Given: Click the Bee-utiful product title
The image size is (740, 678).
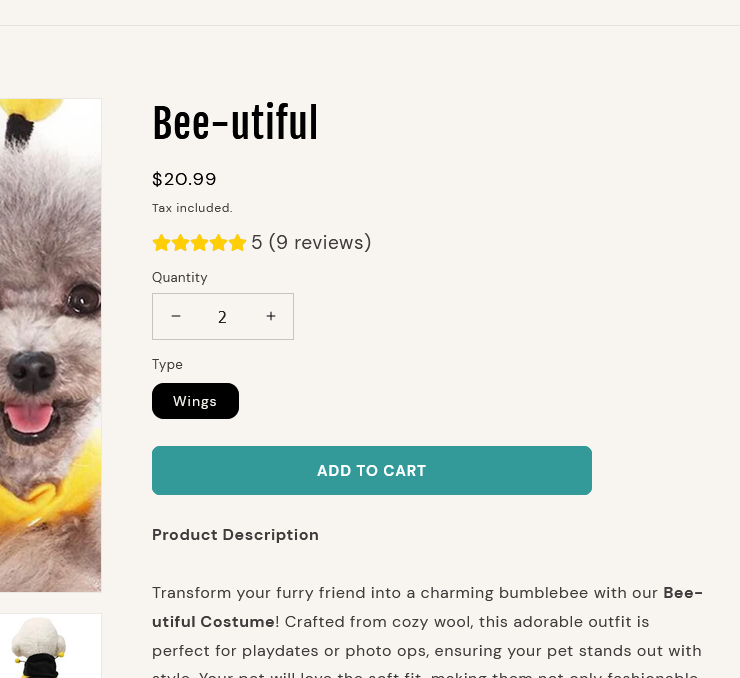Looking at the screenshot, I should pyautogui.click(x=235, y=124).
